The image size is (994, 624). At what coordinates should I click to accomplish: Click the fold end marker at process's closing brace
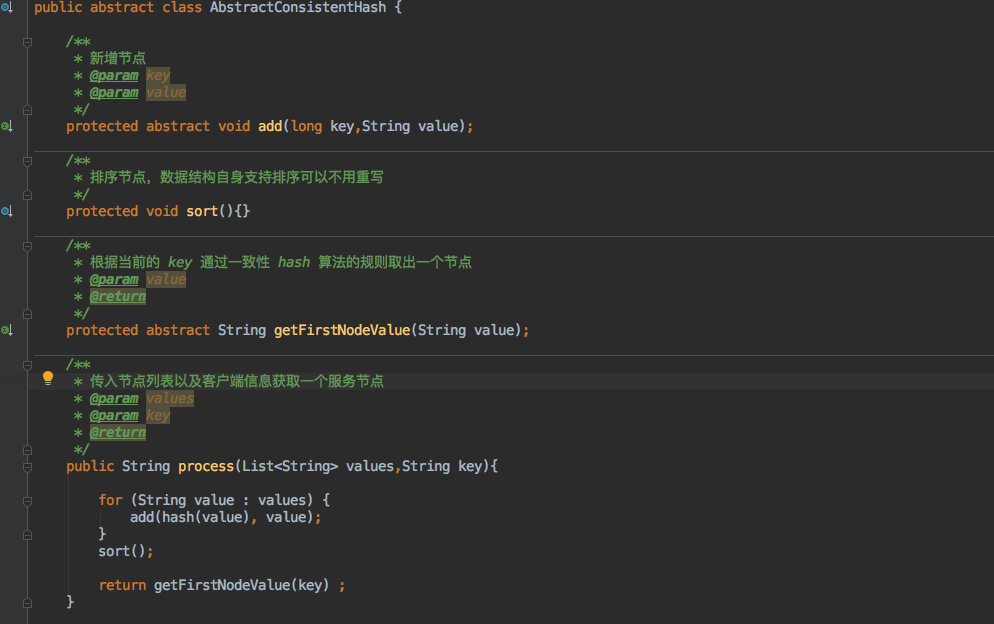click(x=27, y=602)
